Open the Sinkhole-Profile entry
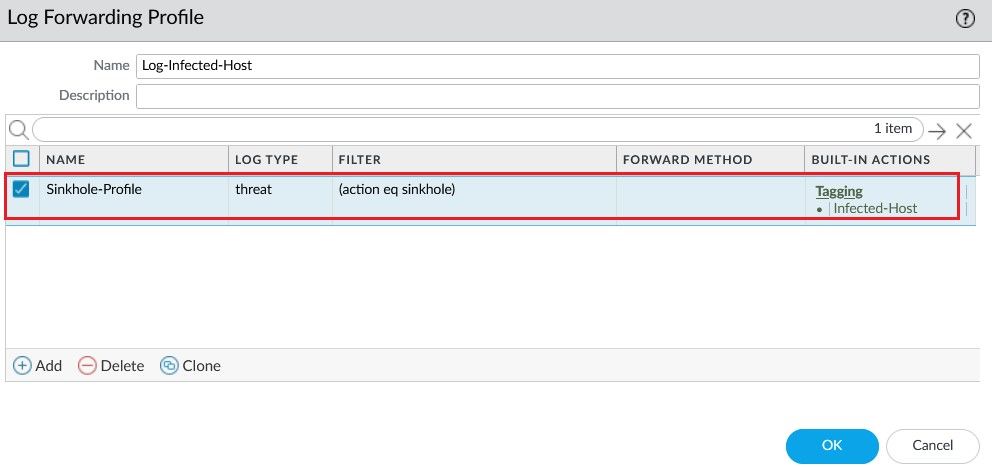The width and height of the screenshot is (992, 467). pos(94,189)
